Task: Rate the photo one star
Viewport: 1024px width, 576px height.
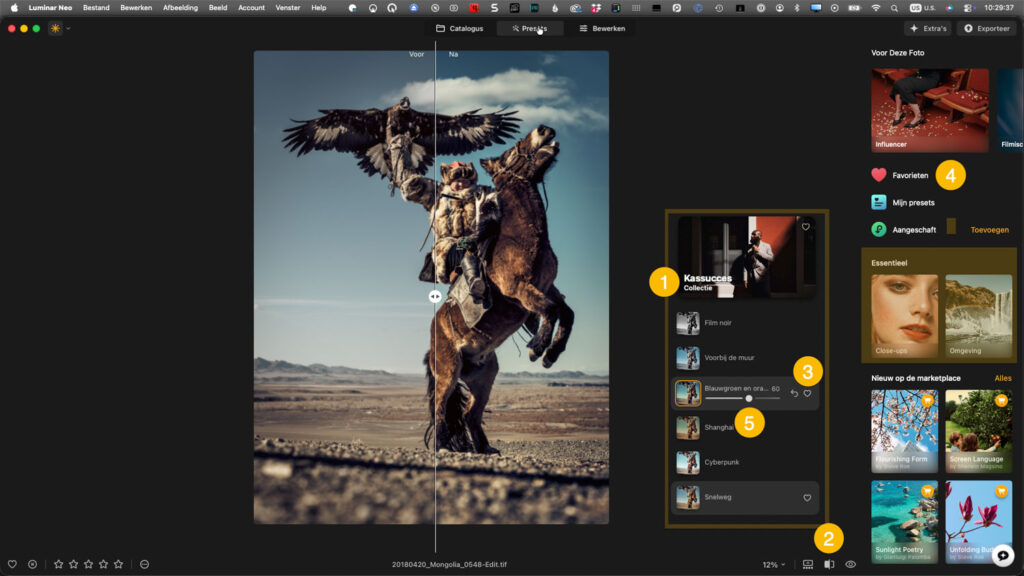Action: pos(59,564)
